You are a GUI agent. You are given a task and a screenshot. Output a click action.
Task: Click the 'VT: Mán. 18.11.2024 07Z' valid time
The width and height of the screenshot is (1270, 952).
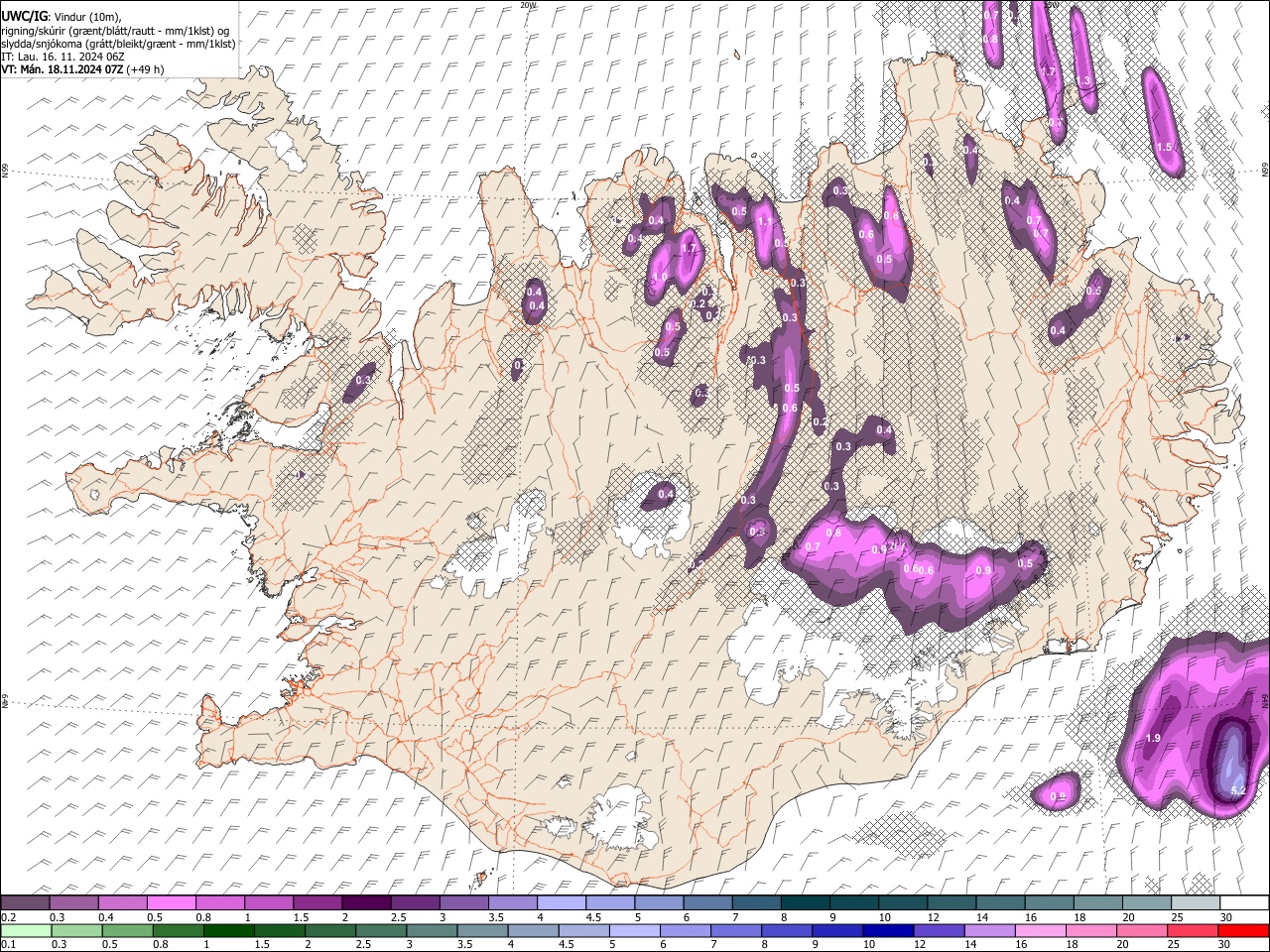click(64, 69)
